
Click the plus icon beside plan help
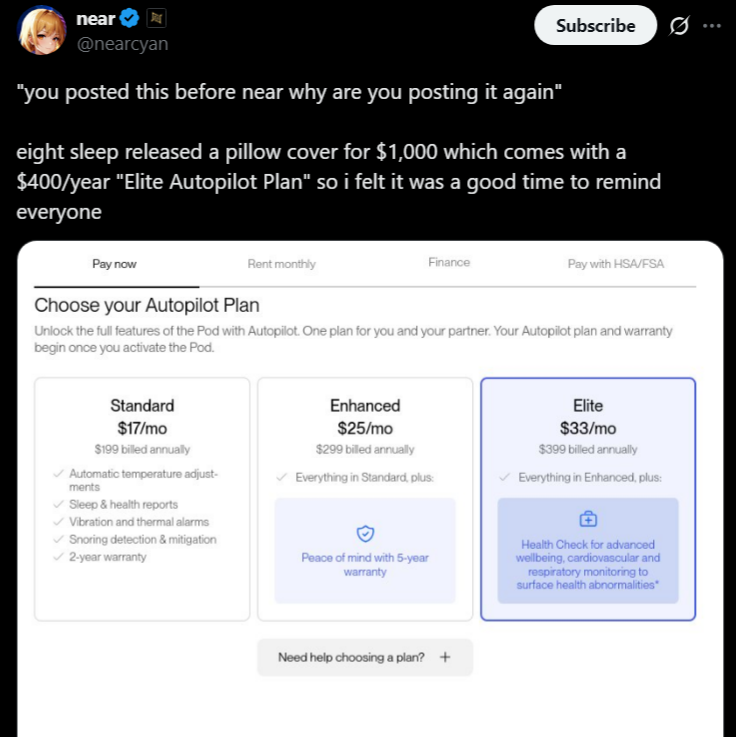tap(445, 657)
